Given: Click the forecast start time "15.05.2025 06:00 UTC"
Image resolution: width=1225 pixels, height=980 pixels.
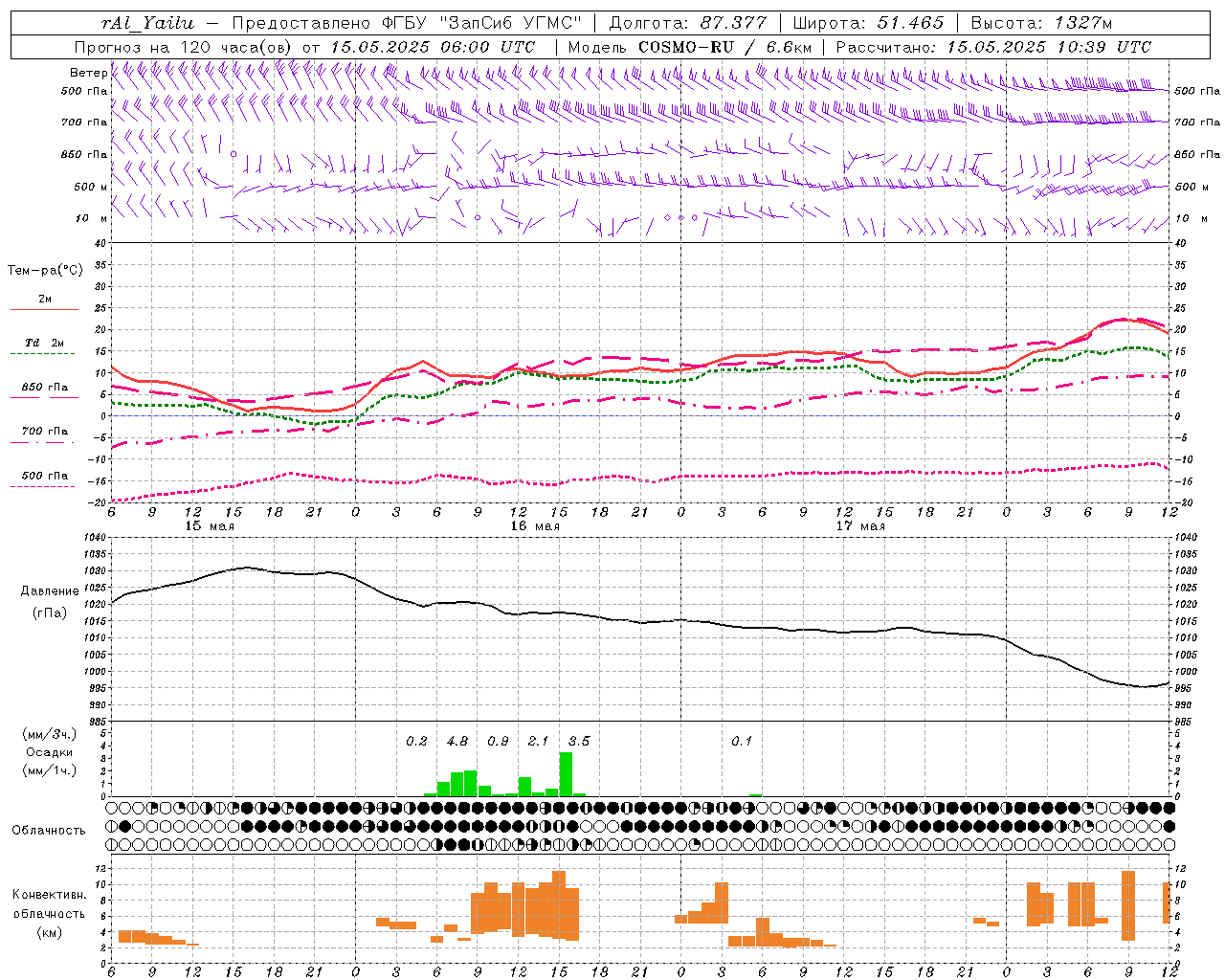Looking at the screenshot, I should pyautogui.click(x=433, y=47).
